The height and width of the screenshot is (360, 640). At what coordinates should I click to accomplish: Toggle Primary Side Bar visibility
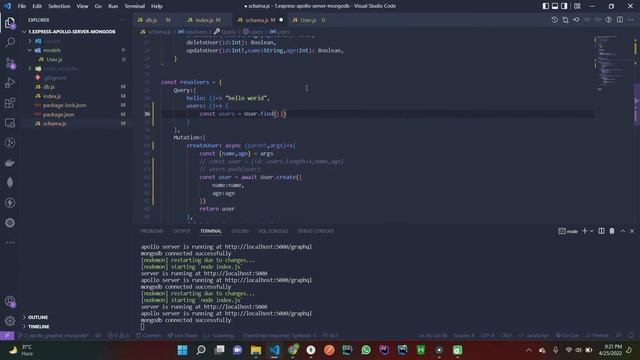(546, 6)
